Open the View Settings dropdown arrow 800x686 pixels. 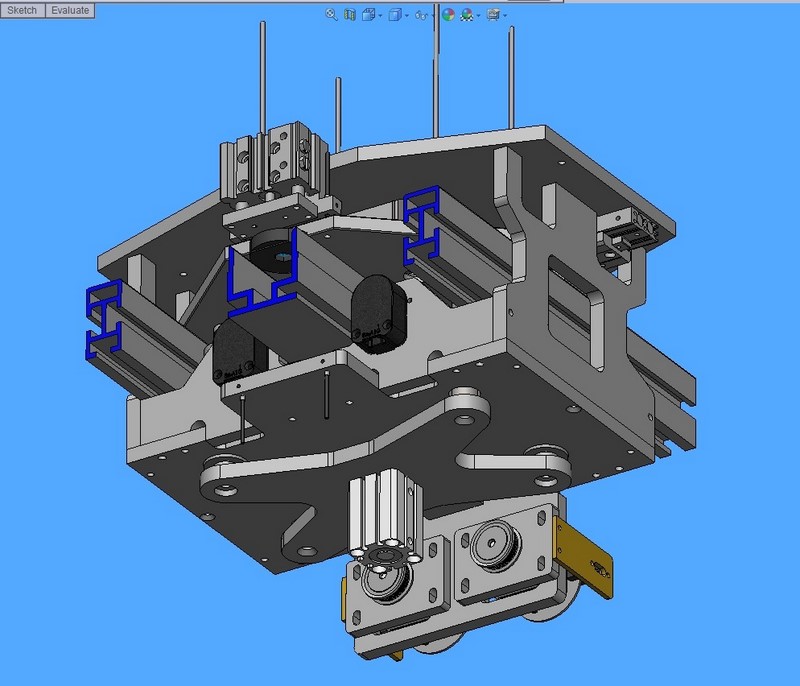tap(504, 16)
